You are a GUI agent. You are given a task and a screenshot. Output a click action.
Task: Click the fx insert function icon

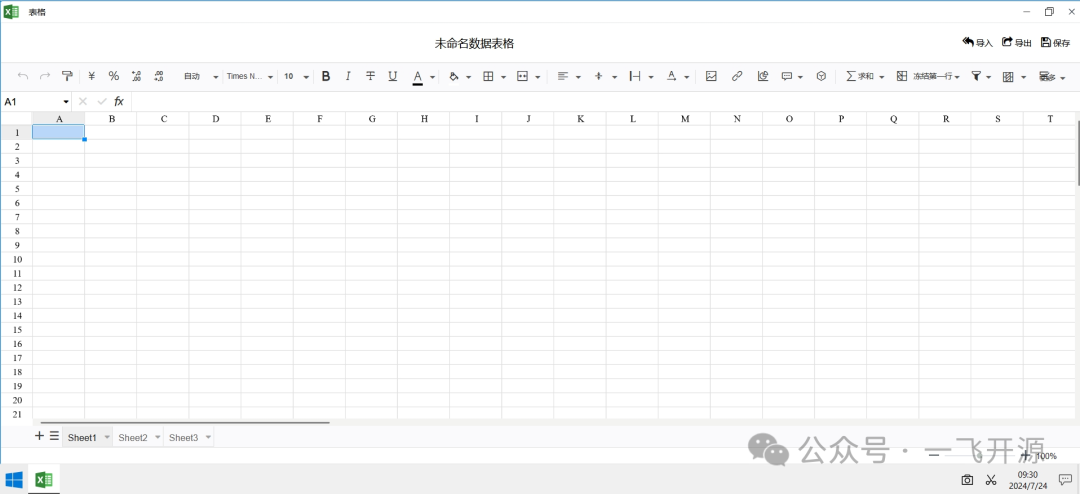pos(119,101)
